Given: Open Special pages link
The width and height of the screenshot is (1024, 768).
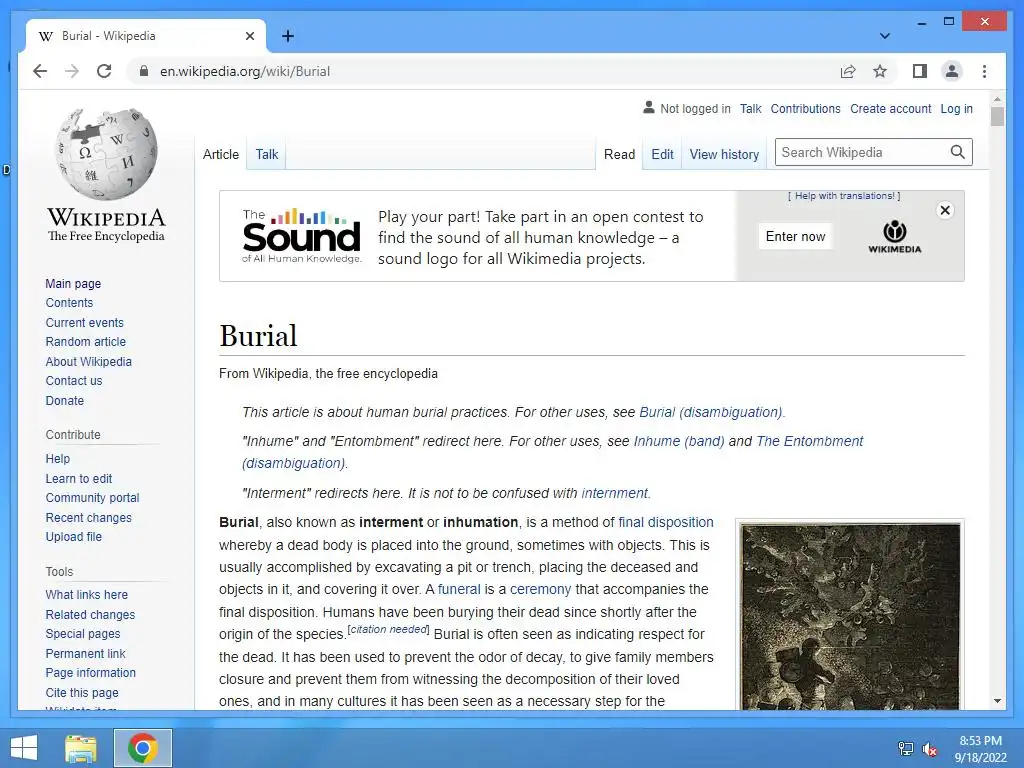Looking at the screenshot, I should (83, 633).
